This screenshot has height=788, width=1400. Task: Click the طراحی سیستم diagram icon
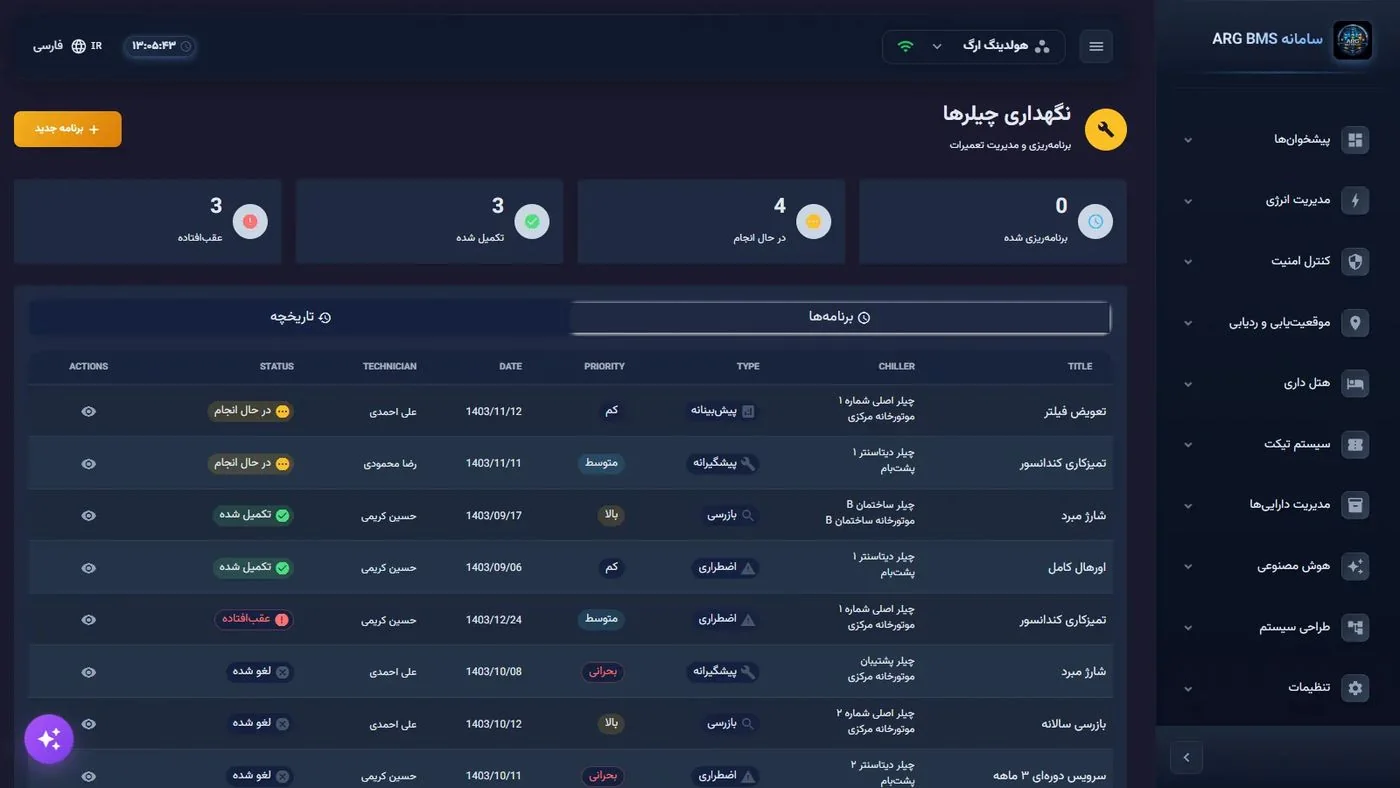coord(1355,627)
